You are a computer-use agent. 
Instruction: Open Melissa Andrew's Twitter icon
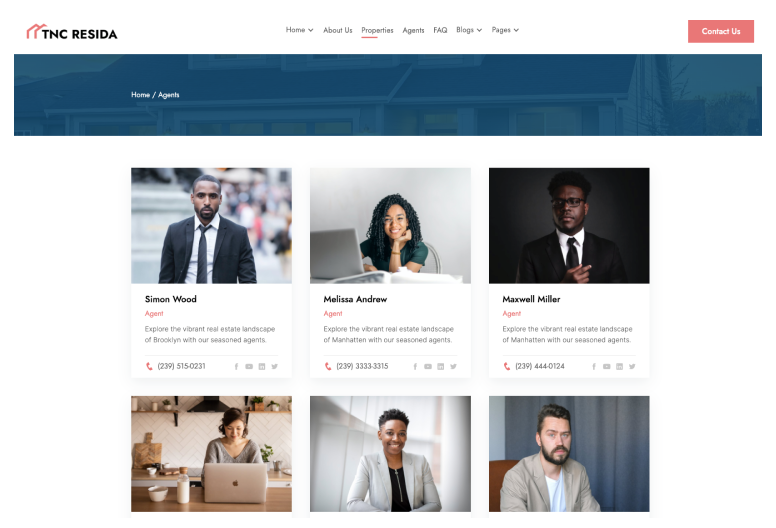453,367
